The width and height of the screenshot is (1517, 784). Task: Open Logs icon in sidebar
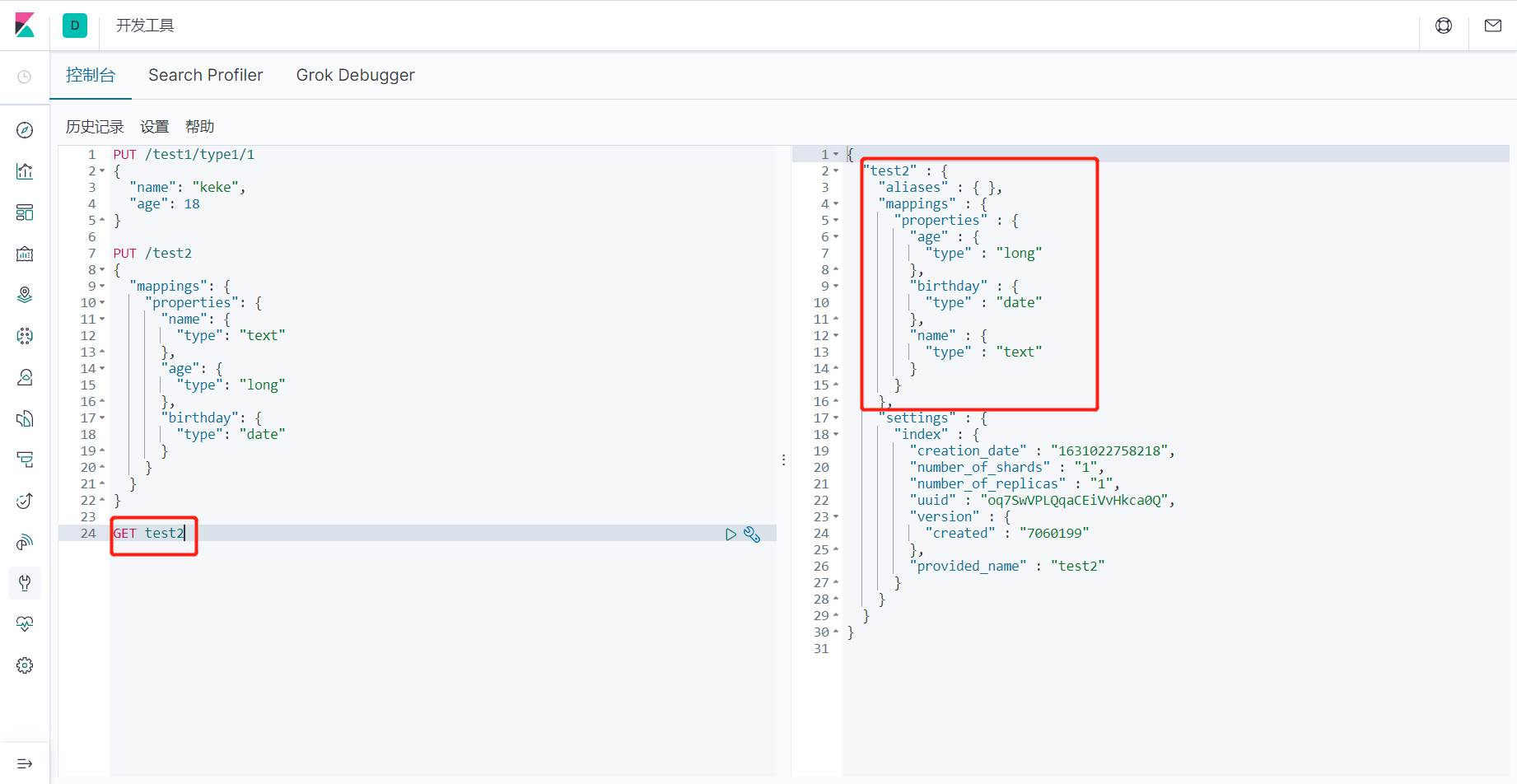click(25, 418)
